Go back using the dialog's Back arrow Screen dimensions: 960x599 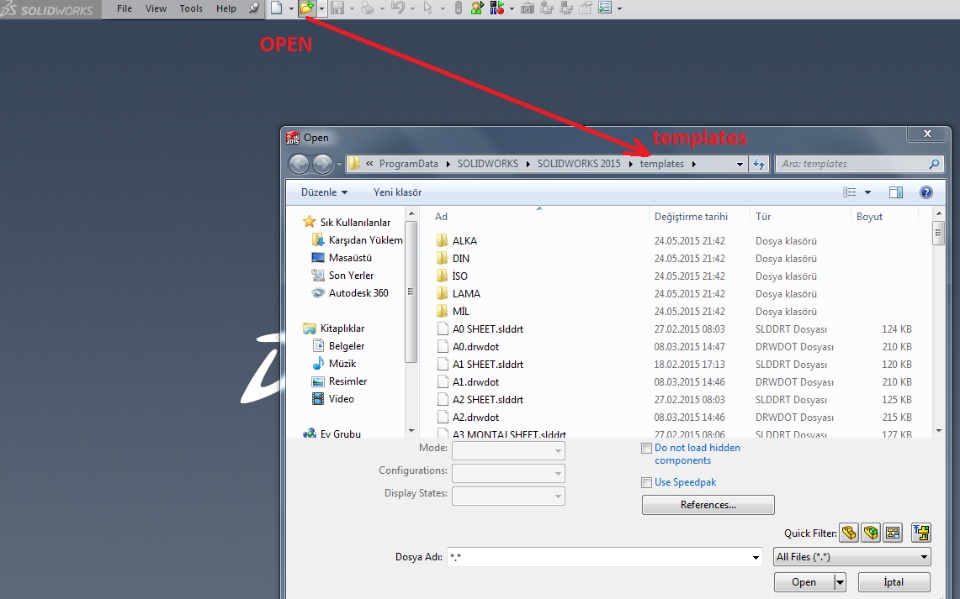pyautogui.click(x=299, y=164)
